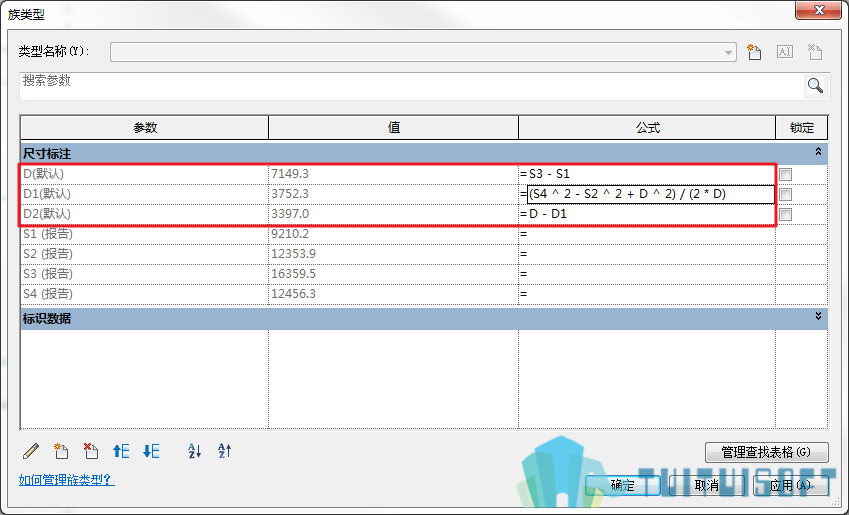Open the 类型名称 dropdown
The height and width of the screenshot is (515, 849).
pos(728,53)
